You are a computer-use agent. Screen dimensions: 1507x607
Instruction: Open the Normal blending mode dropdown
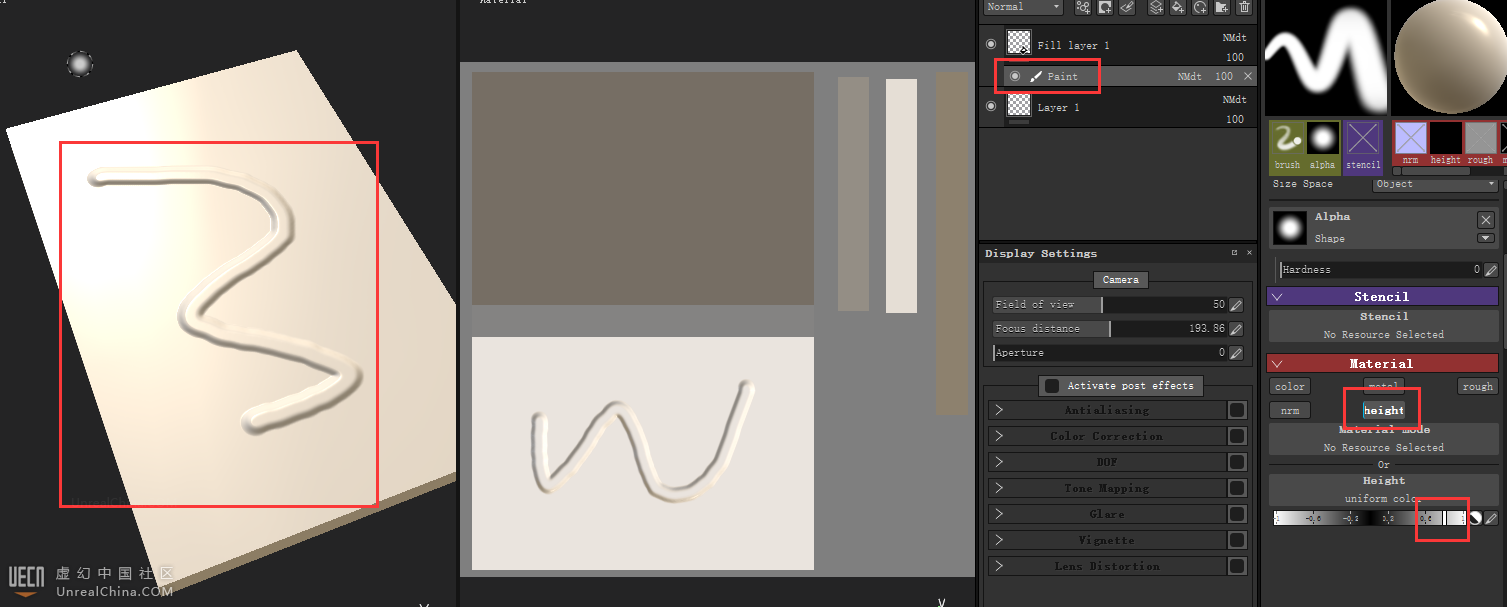tap(1022, 7)
